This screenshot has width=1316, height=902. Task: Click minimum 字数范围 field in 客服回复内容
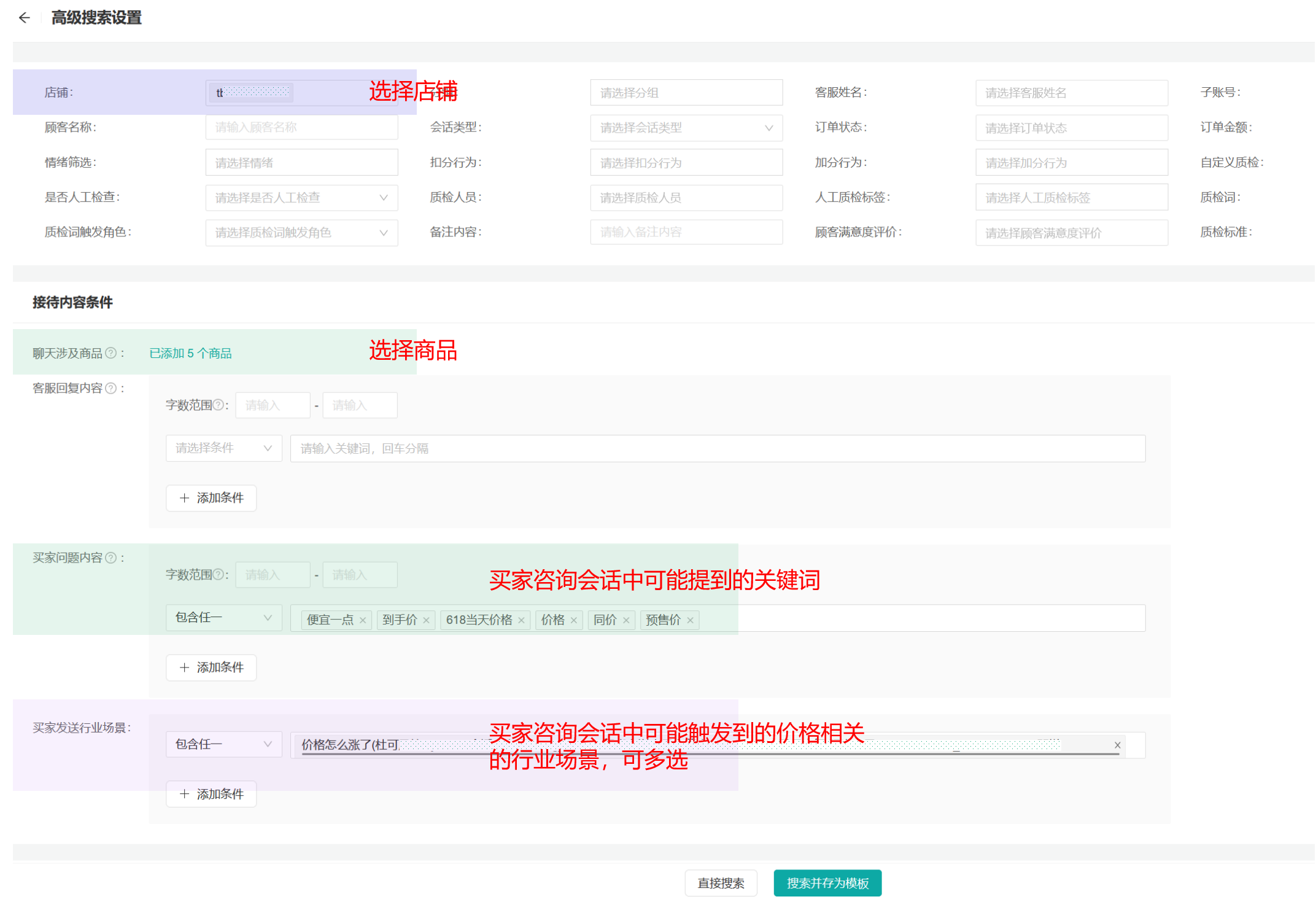tap(273, 405)
